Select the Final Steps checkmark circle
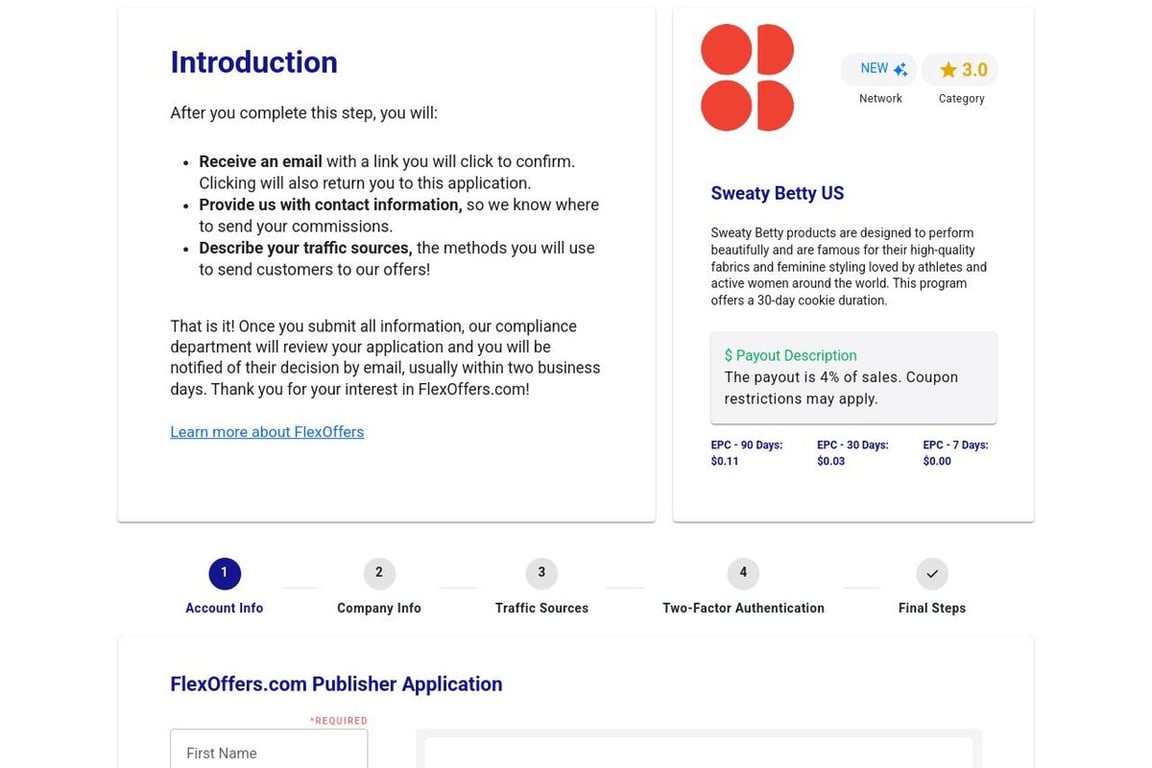The width and height of the screenshot is (1152, 768). (x=932, y=573)
